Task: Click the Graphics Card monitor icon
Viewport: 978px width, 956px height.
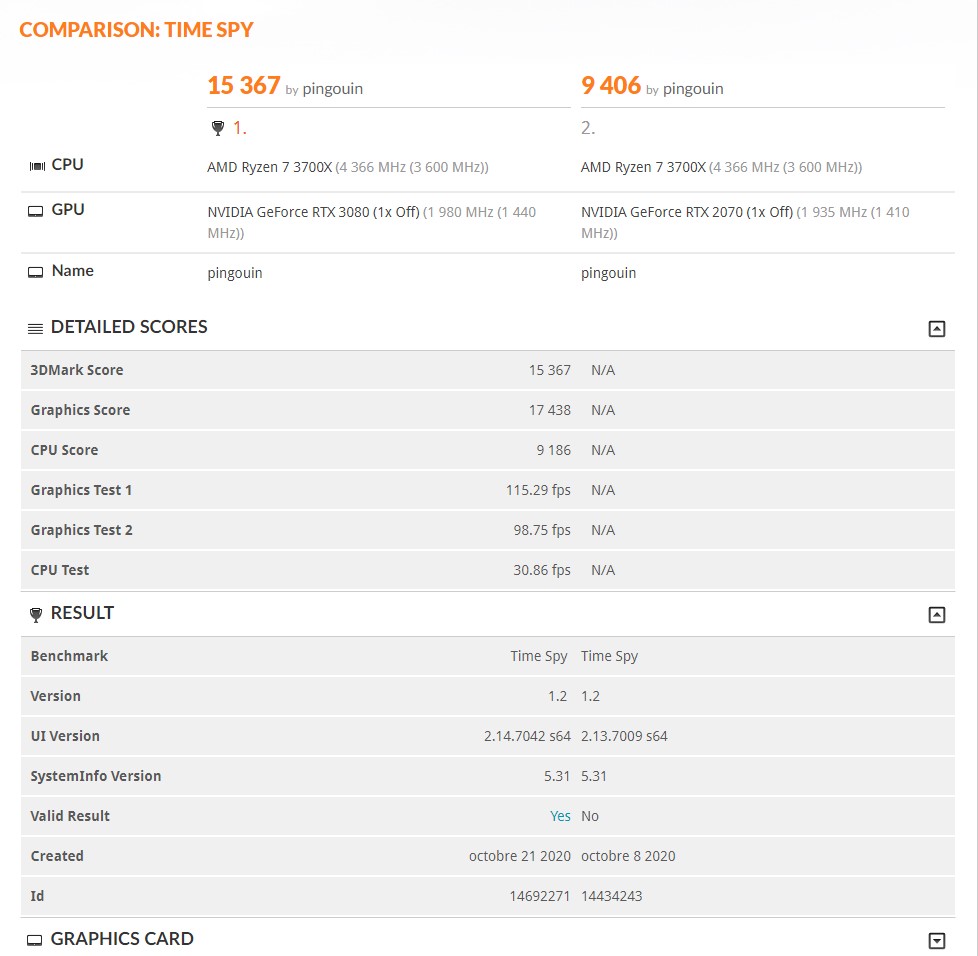Action: coord(35,940)
